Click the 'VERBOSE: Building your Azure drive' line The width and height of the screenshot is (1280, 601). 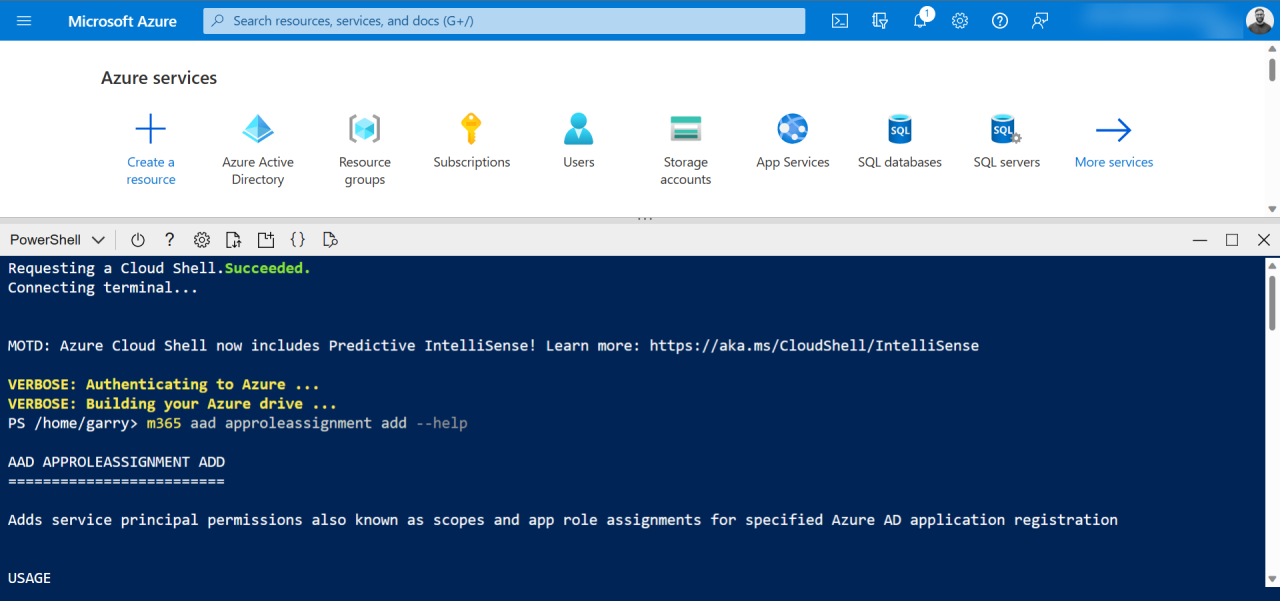172,404
